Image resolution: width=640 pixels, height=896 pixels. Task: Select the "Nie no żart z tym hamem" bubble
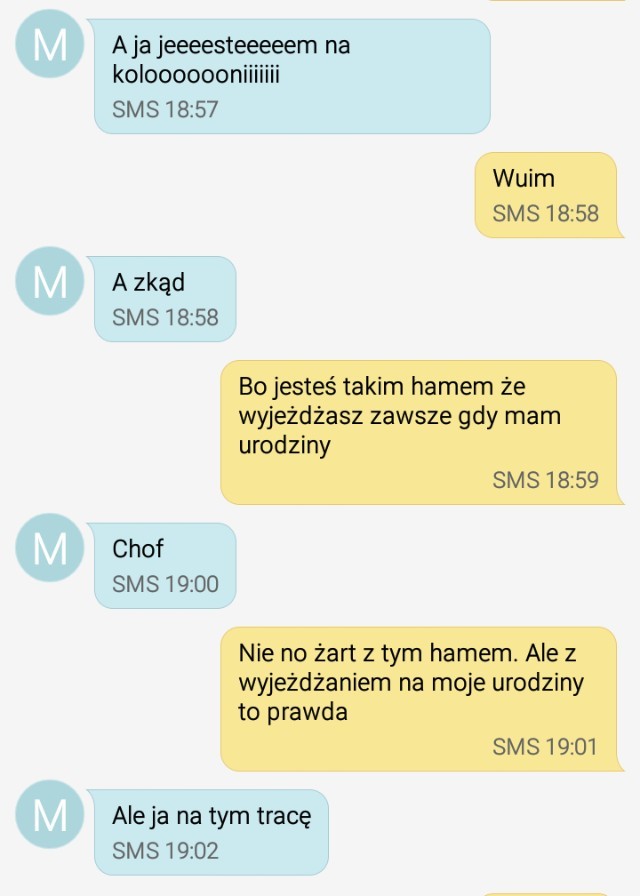(419, 699)
